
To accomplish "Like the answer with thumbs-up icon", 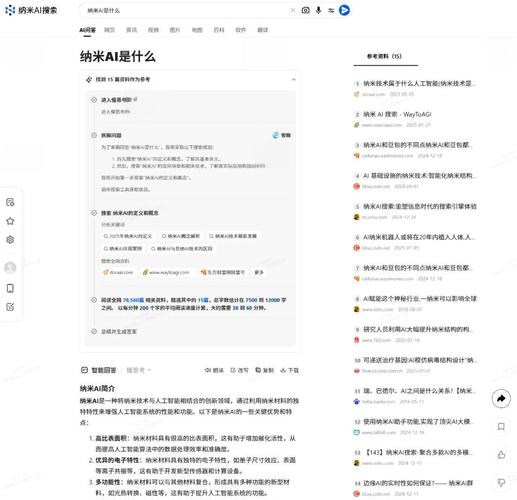I will (501, 455).
